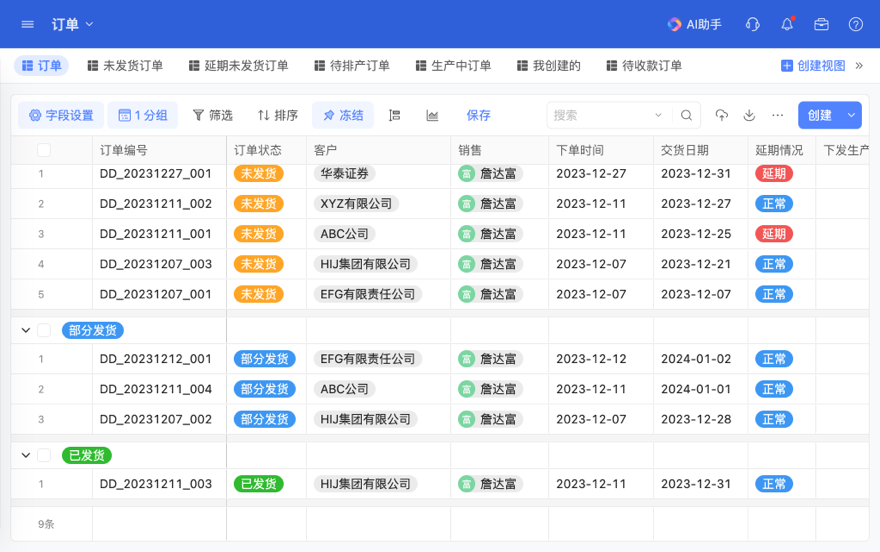Collapse the 已发货 group
Screen dimensions: 880x552
point(26,456)
